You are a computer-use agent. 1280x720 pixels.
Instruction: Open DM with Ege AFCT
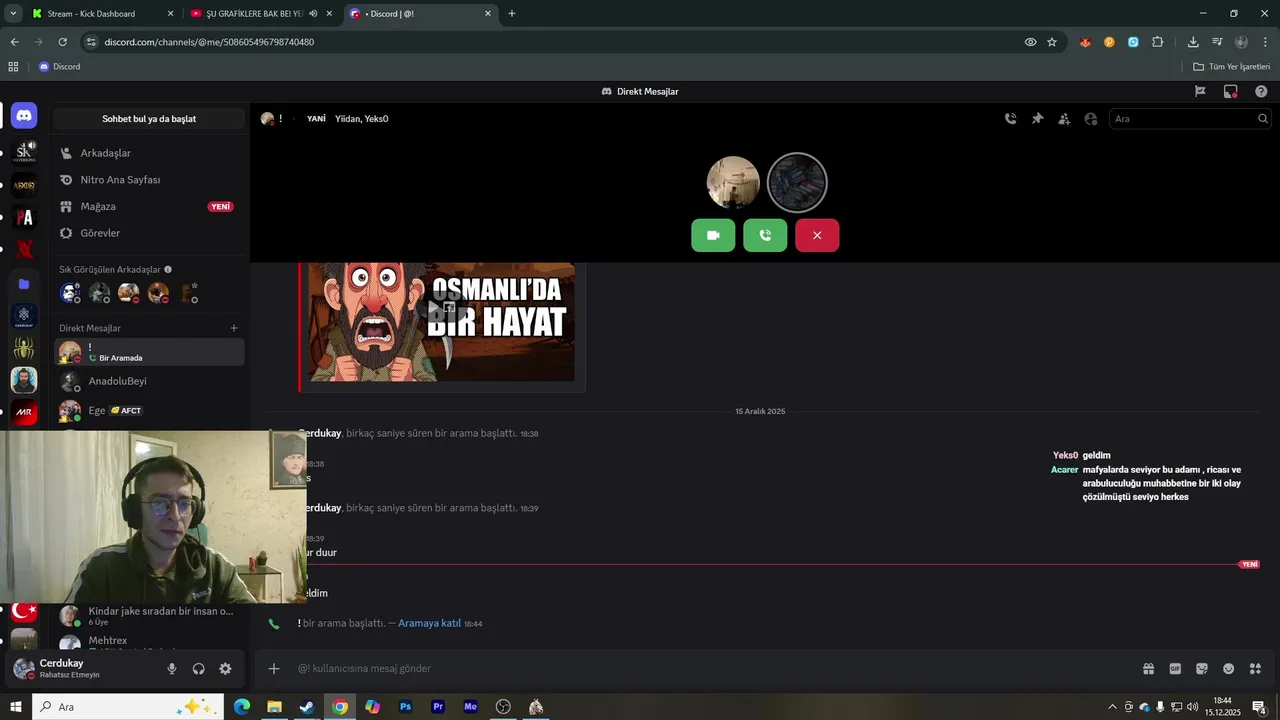coord(149,410)
